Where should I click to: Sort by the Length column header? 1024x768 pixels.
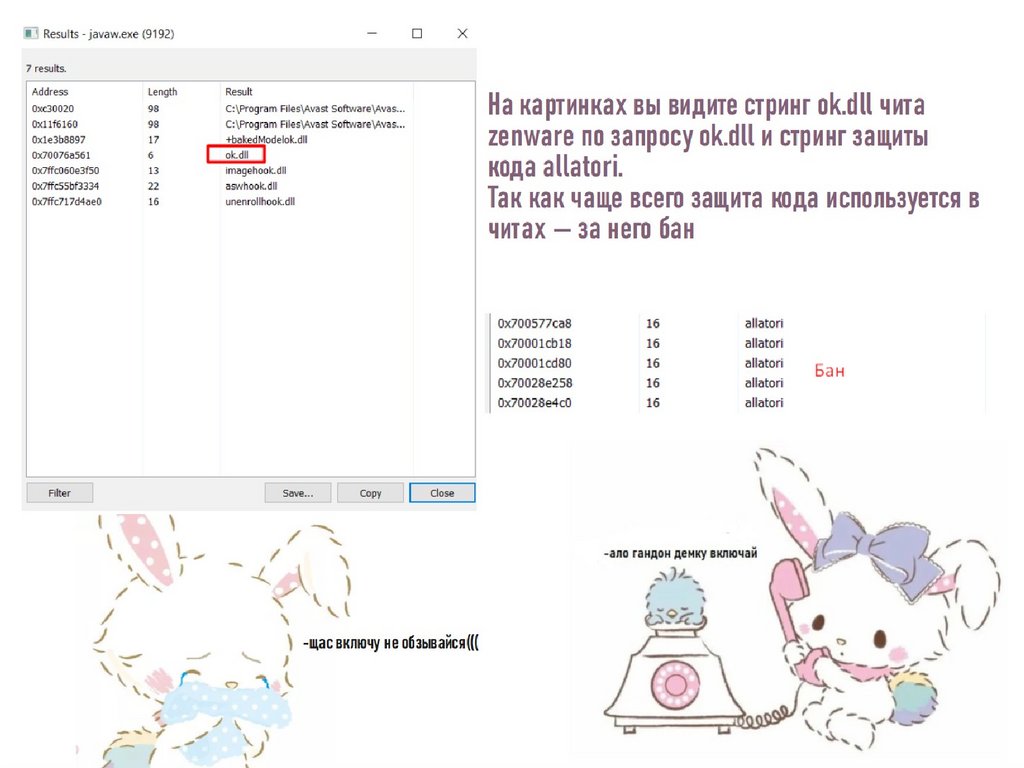[162, 92]
